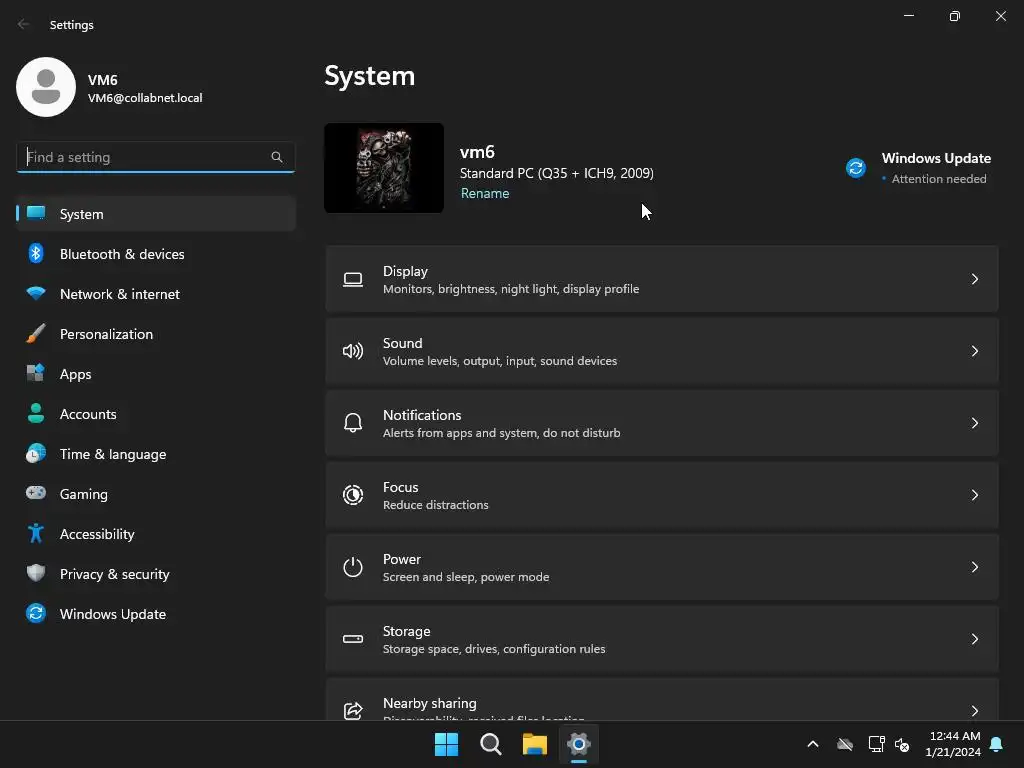Viewport: 1024px width, 768px height.
Task: Expand the Power settings chevron
Action: point(974,567)
